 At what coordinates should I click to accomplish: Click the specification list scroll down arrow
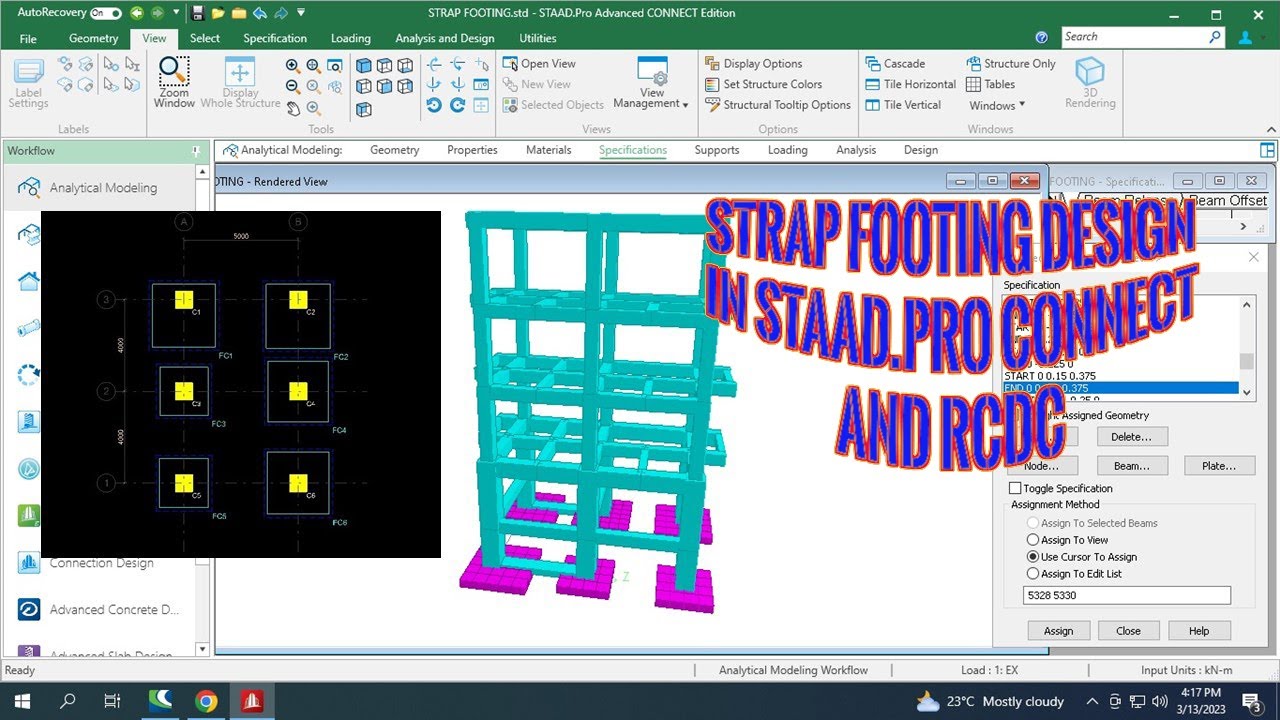click(x=1246, y=392)
